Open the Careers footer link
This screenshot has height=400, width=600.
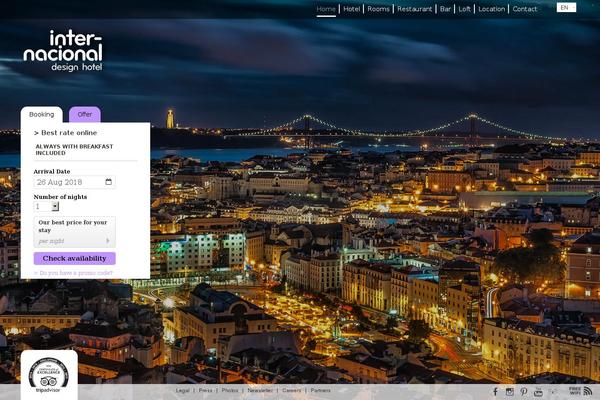[x=292, y=390]
